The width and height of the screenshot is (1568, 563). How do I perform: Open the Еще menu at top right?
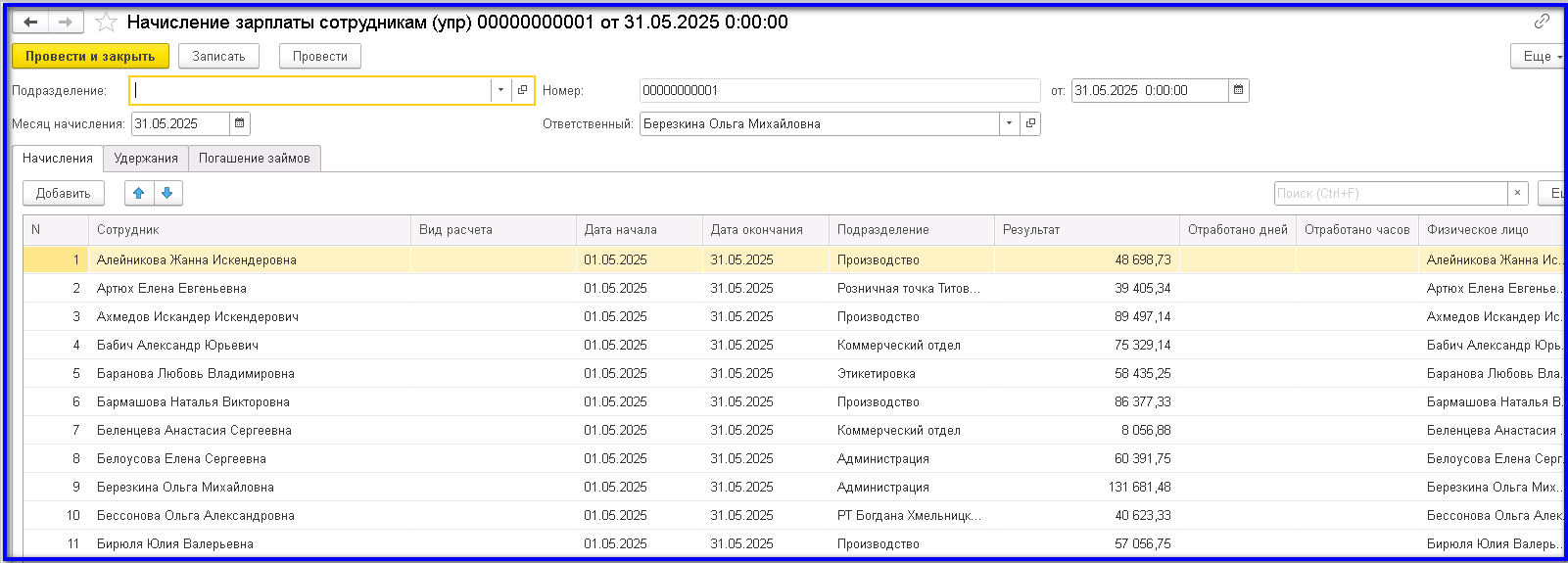point(1541,56)
